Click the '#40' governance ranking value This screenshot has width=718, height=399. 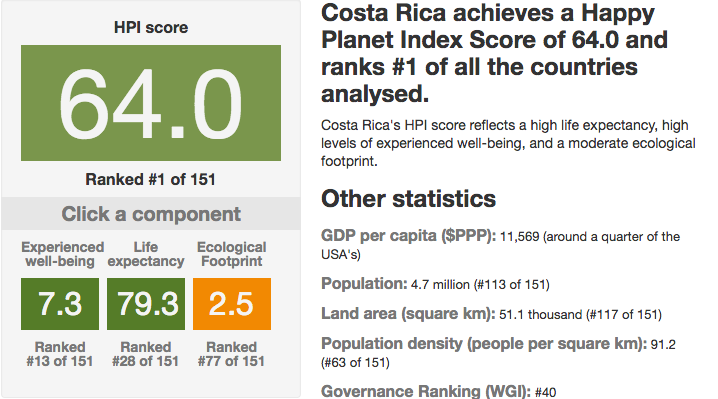click(545, 393)
